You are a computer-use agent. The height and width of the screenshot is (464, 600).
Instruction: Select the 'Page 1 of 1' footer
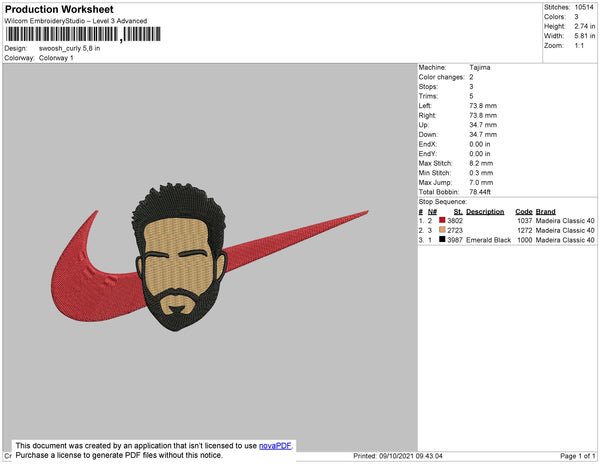point(577,456)
